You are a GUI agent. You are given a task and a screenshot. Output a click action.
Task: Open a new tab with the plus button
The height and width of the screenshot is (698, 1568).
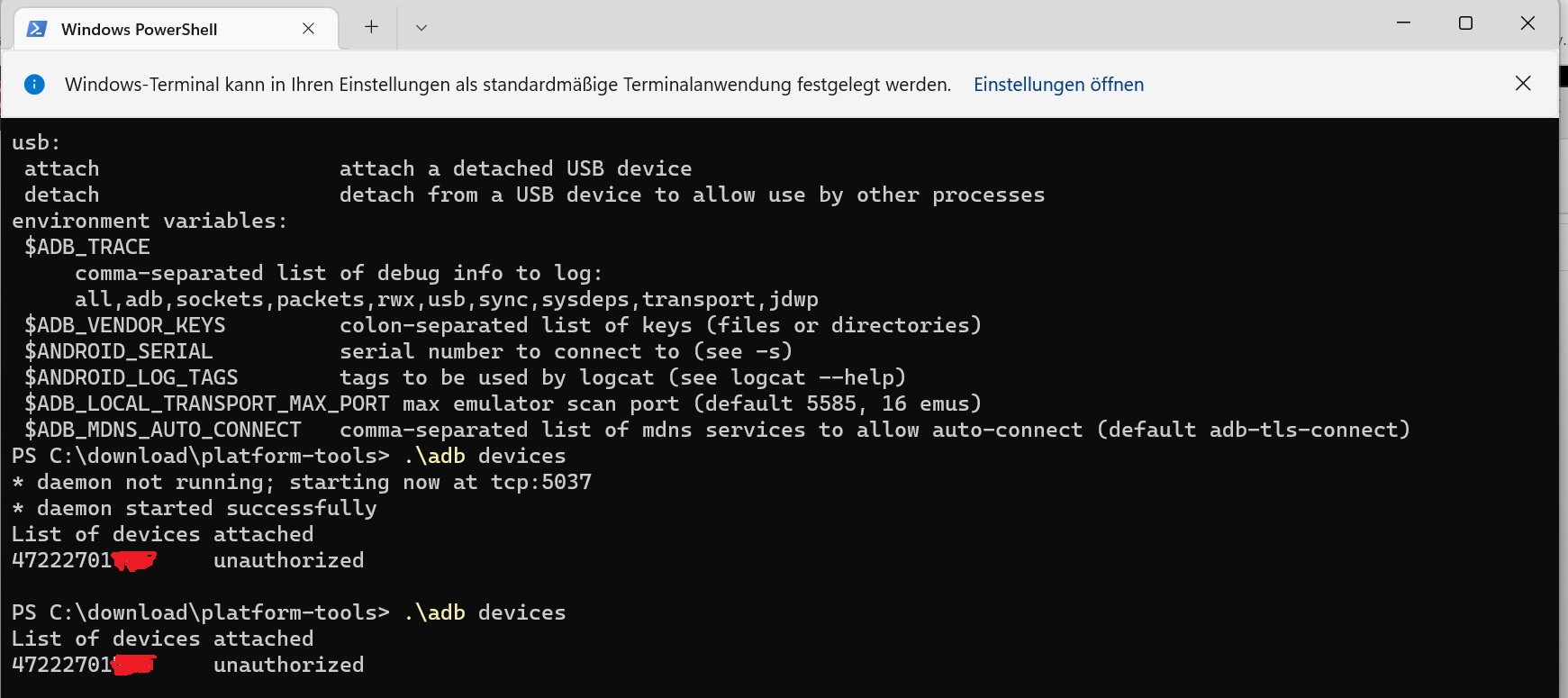(x=371, y=27)
